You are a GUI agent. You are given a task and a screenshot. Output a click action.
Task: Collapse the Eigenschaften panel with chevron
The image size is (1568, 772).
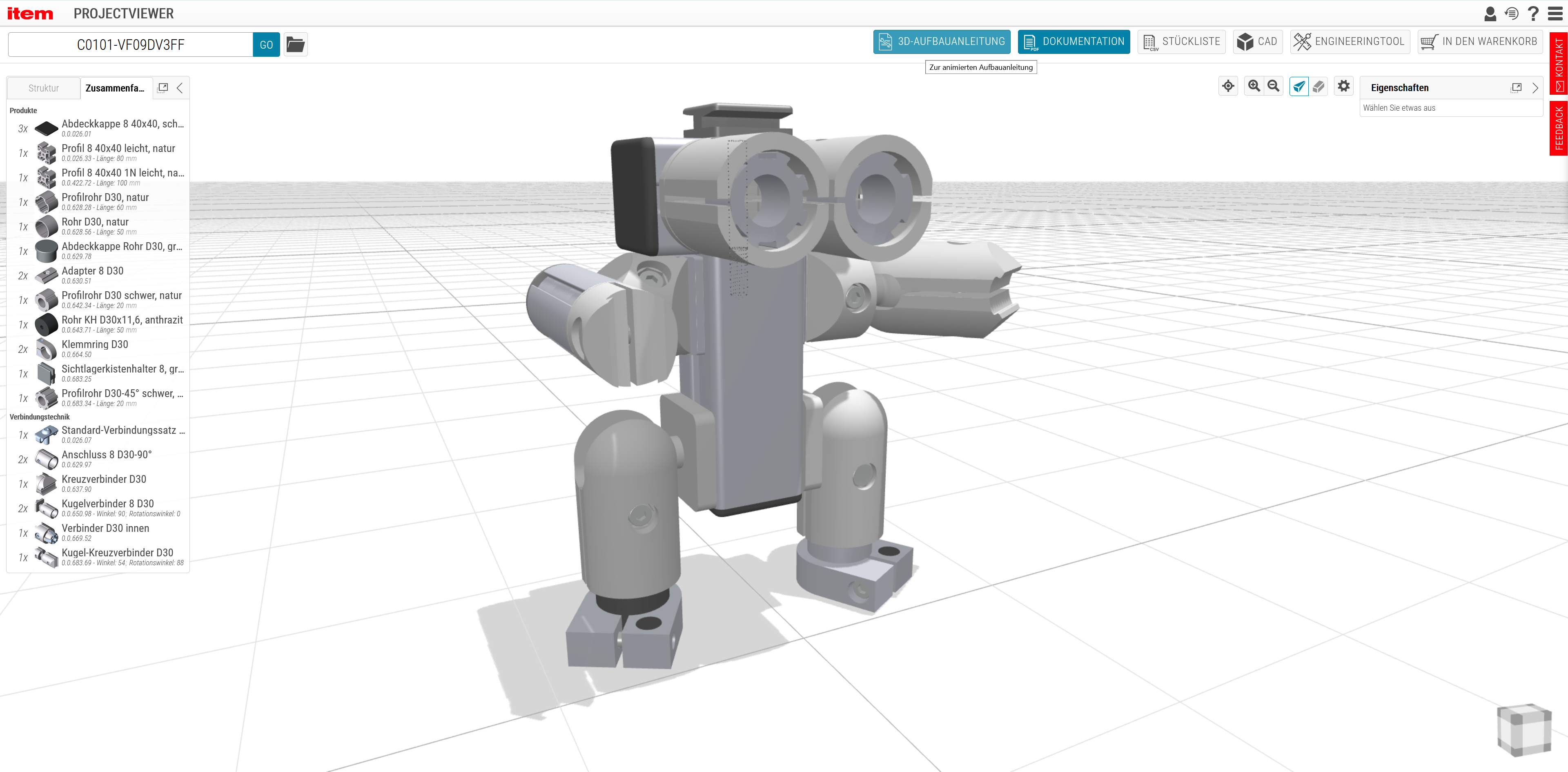(x=1535, y=88)
